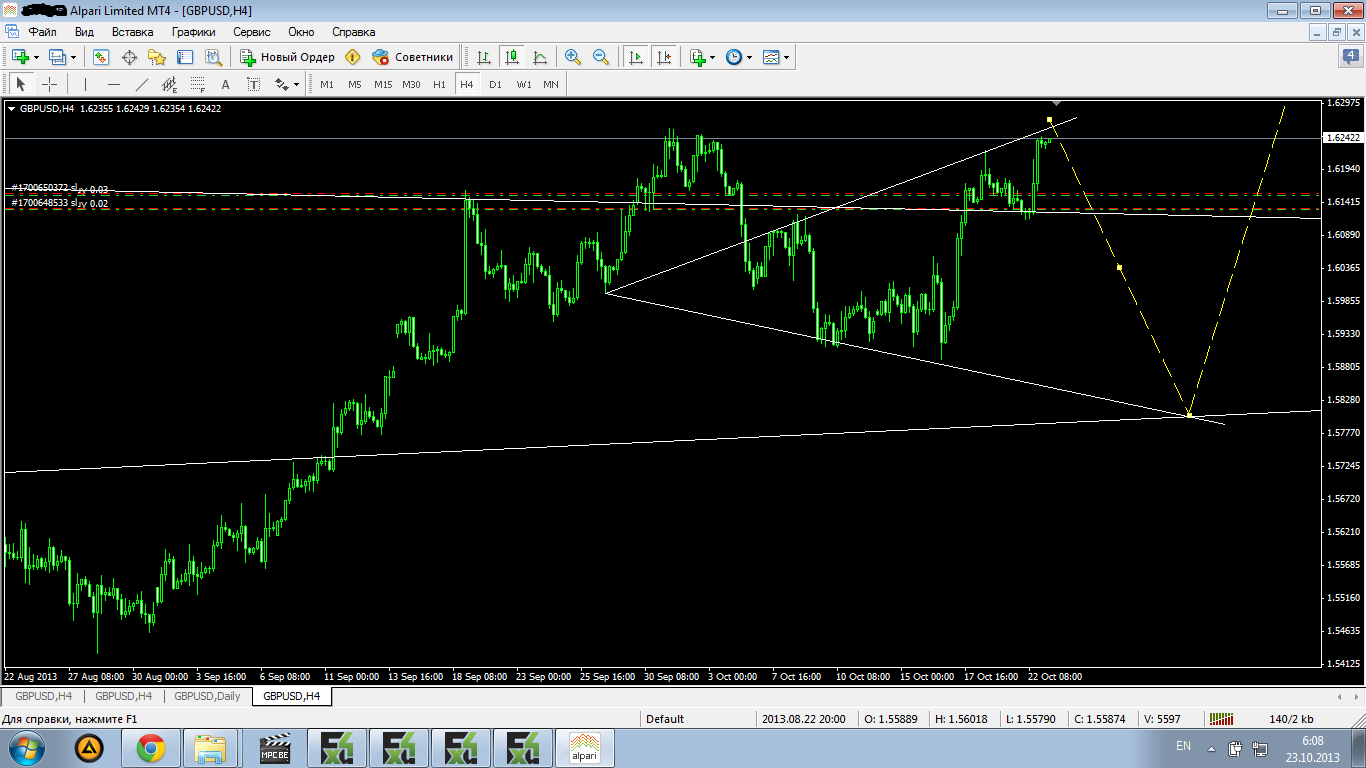The image size is (1366, 768).
Task: Set timeframe to H1
Action: (x=439, y=84)
